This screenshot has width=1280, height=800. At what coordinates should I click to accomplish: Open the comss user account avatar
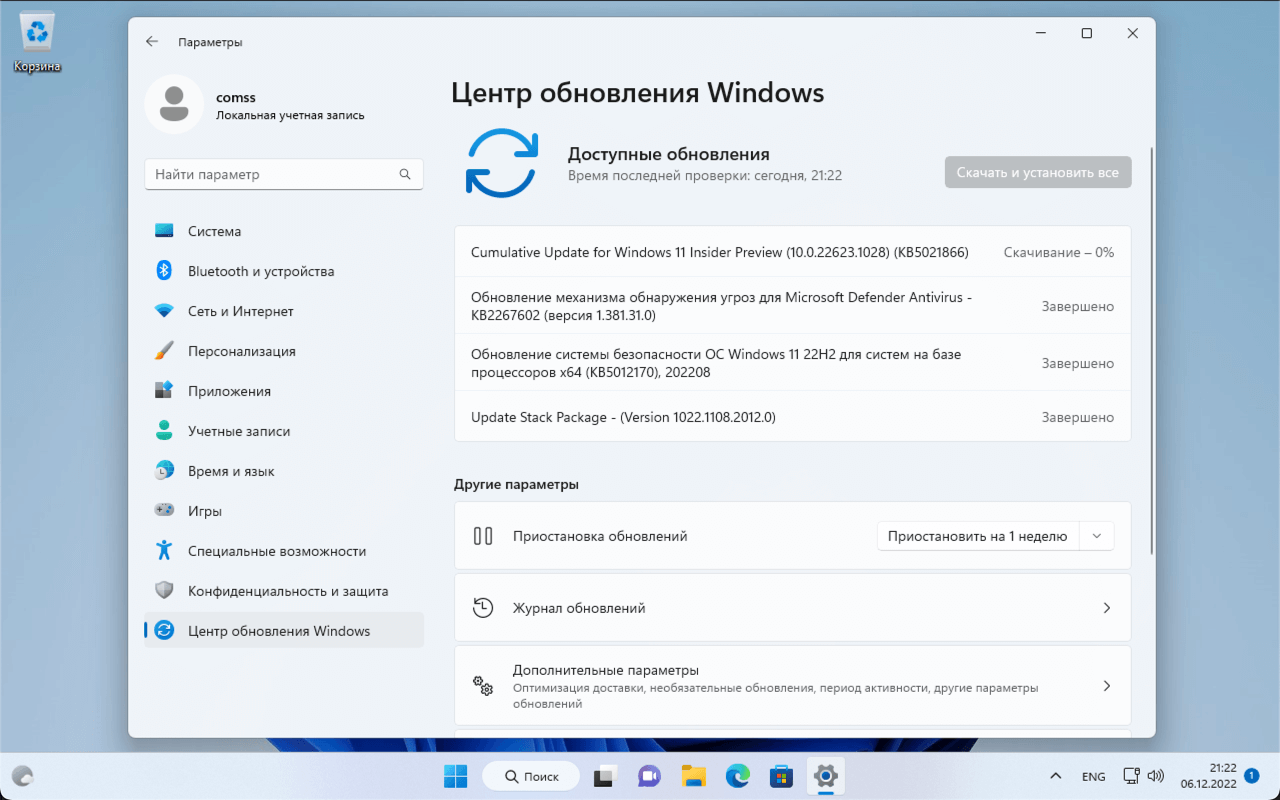pyautogui.click(x=174, y=104)
